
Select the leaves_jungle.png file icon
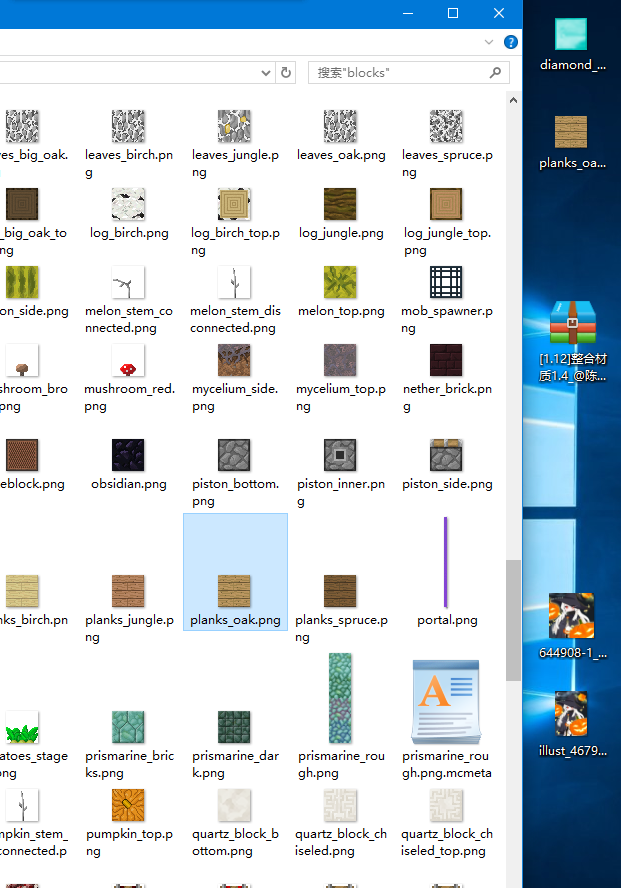coord(234,126)
